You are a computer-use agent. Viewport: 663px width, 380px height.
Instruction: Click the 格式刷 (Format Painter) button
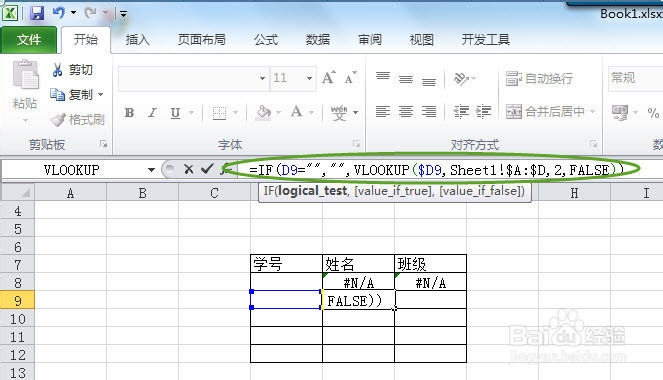click(x=77, y=120)
